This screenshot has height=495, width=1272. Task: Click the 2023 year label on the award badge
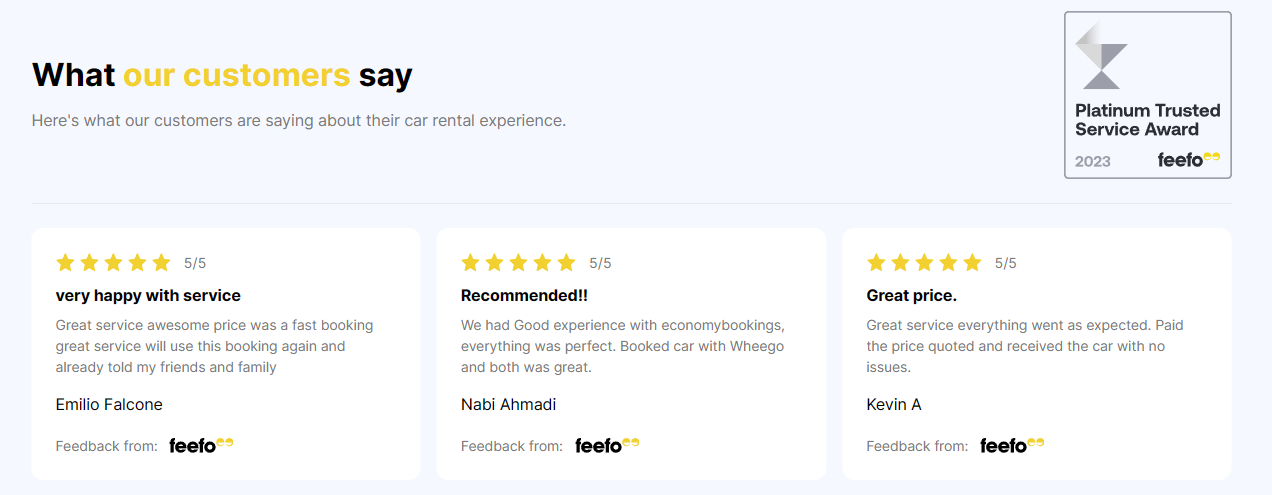coord(1092,161)
